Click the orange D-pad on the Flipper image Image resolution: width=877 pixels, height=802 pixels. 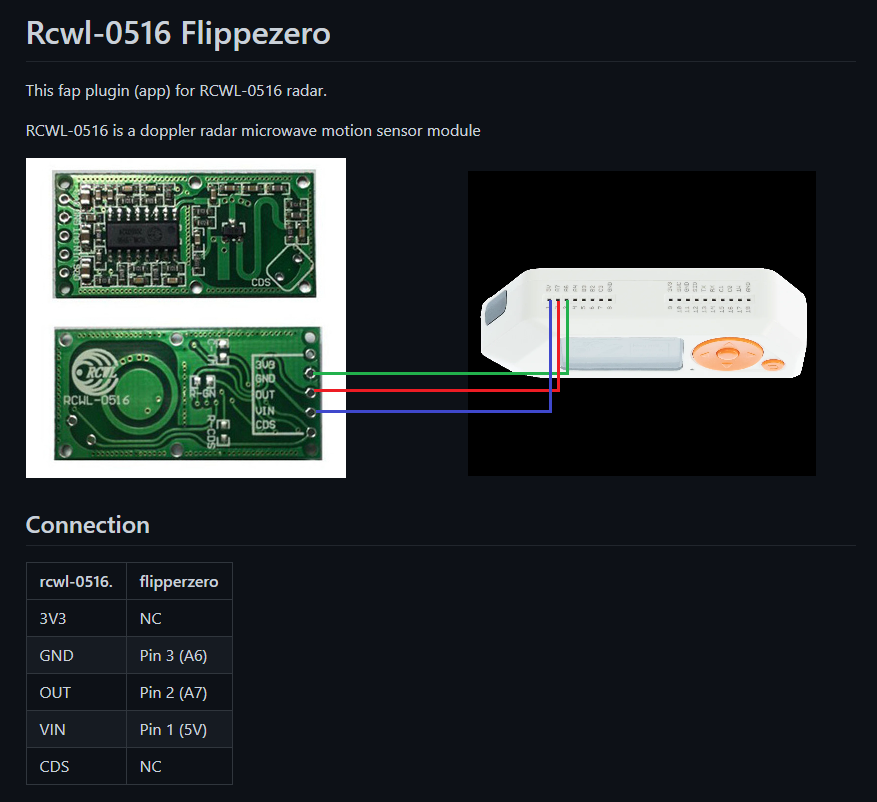click(x=728, y=353)
